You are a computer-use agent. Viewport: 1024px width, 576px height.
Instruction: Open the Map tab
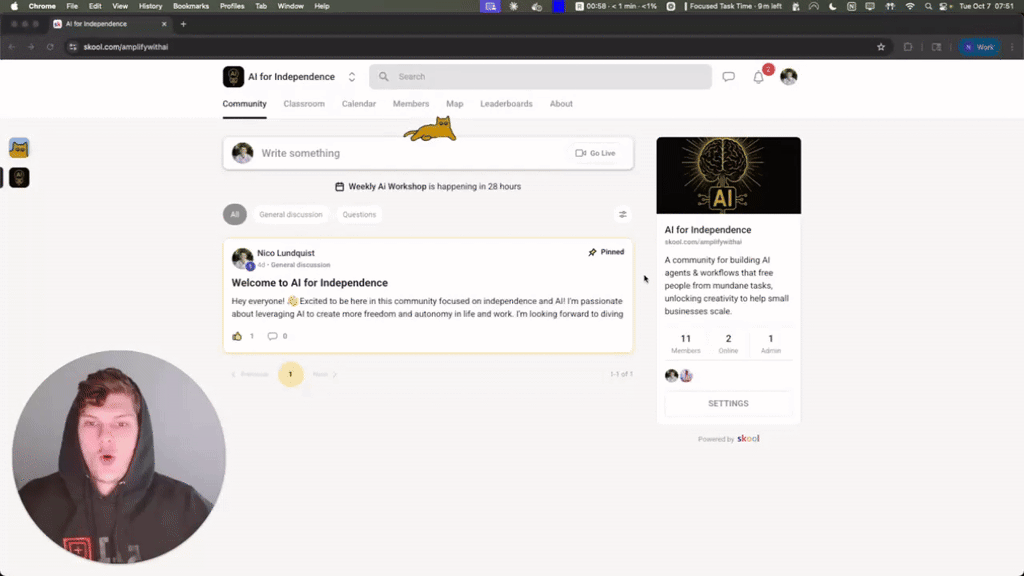coord(455,104)
